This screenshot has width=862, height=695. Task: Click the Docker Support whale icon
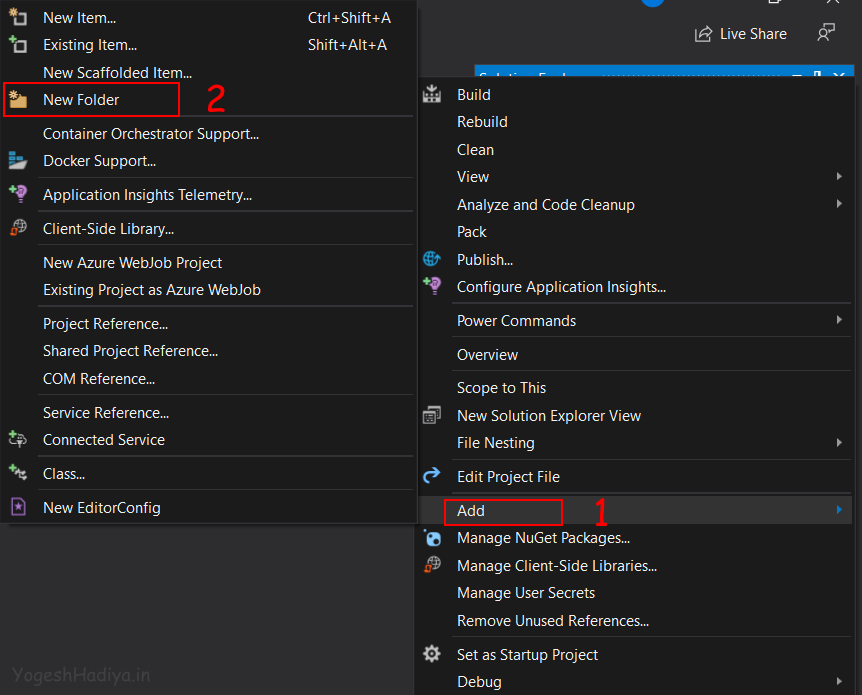point(18,161)
